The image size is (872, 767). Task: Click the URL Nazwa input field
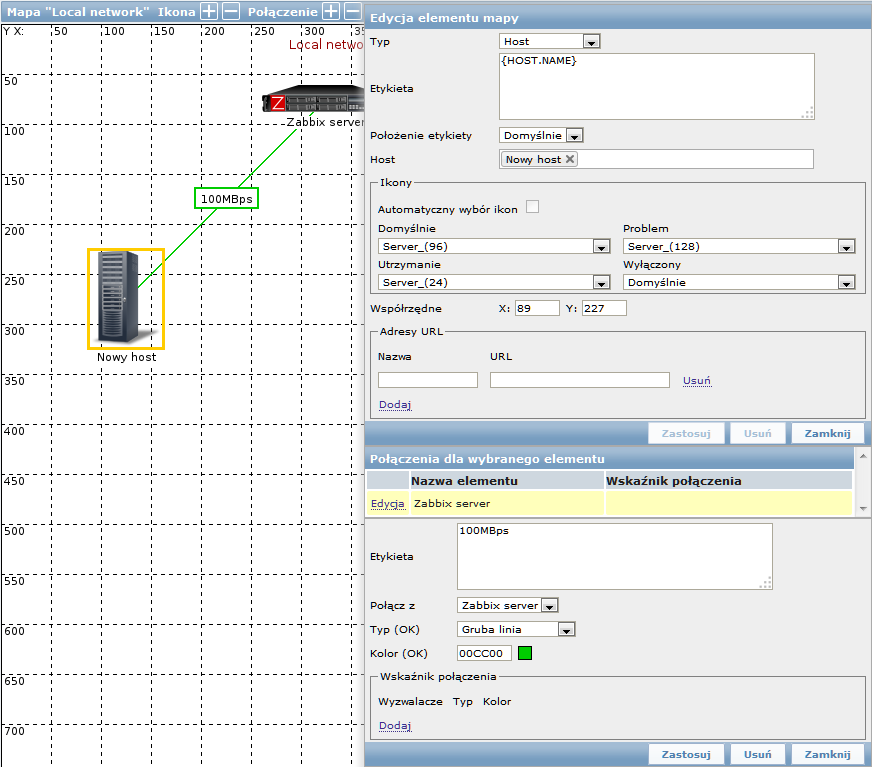coord(428,380)
